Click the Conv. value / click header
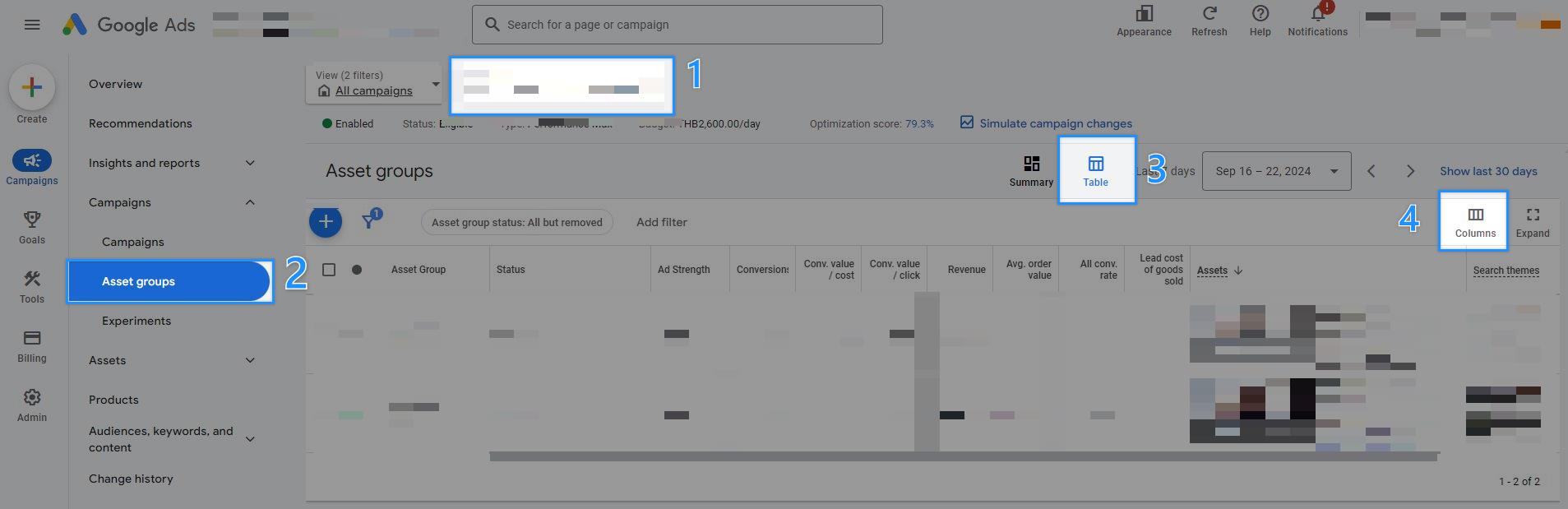 pos(895,270)
